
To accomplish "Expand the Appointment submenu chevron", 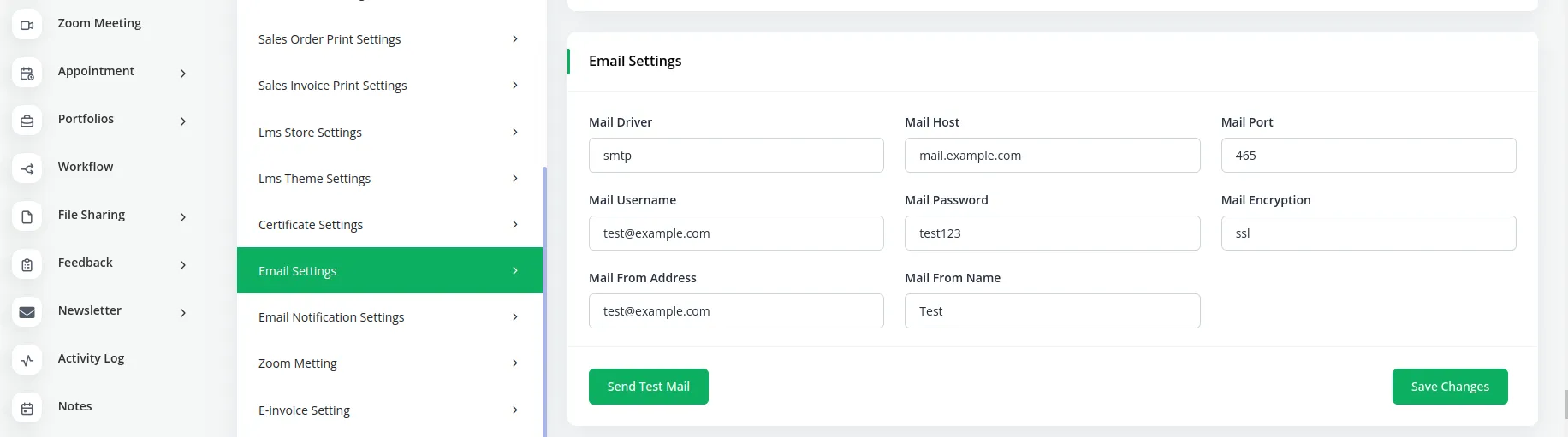I will click(183, 74).
